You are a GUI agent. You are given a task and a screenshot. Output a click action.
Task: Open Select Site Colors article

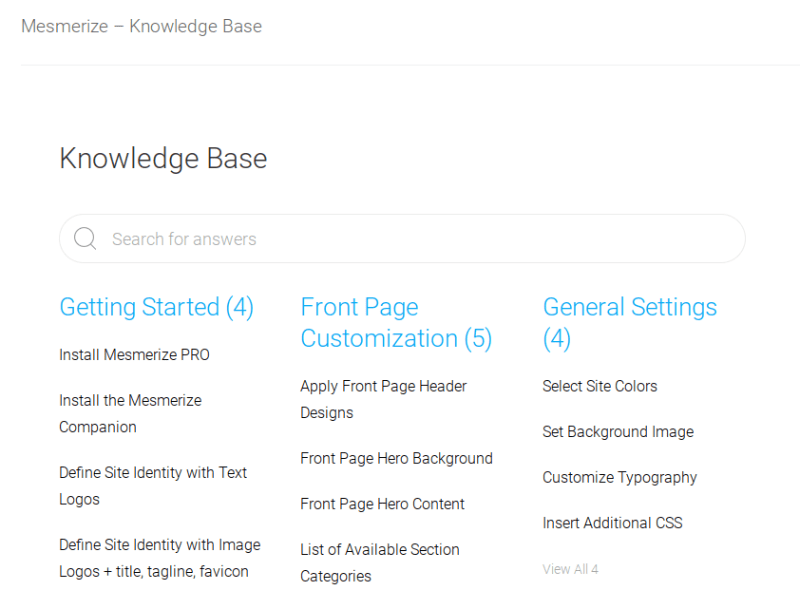pos(599,386)
